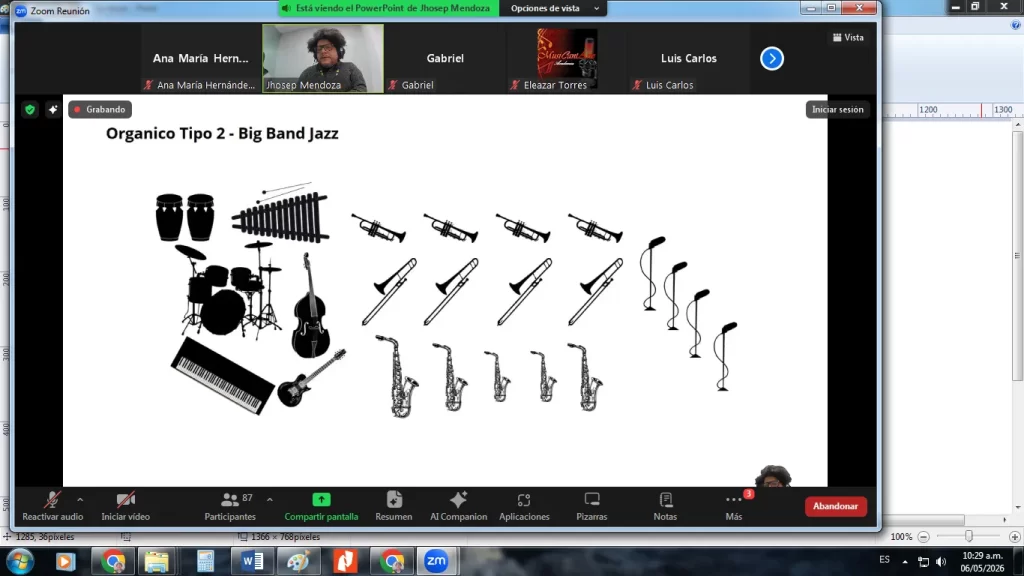Click Paint's vertical scrollbar
This screenshot has height=576, width=1024.
pyautogui.click(x=1017, y=256)
